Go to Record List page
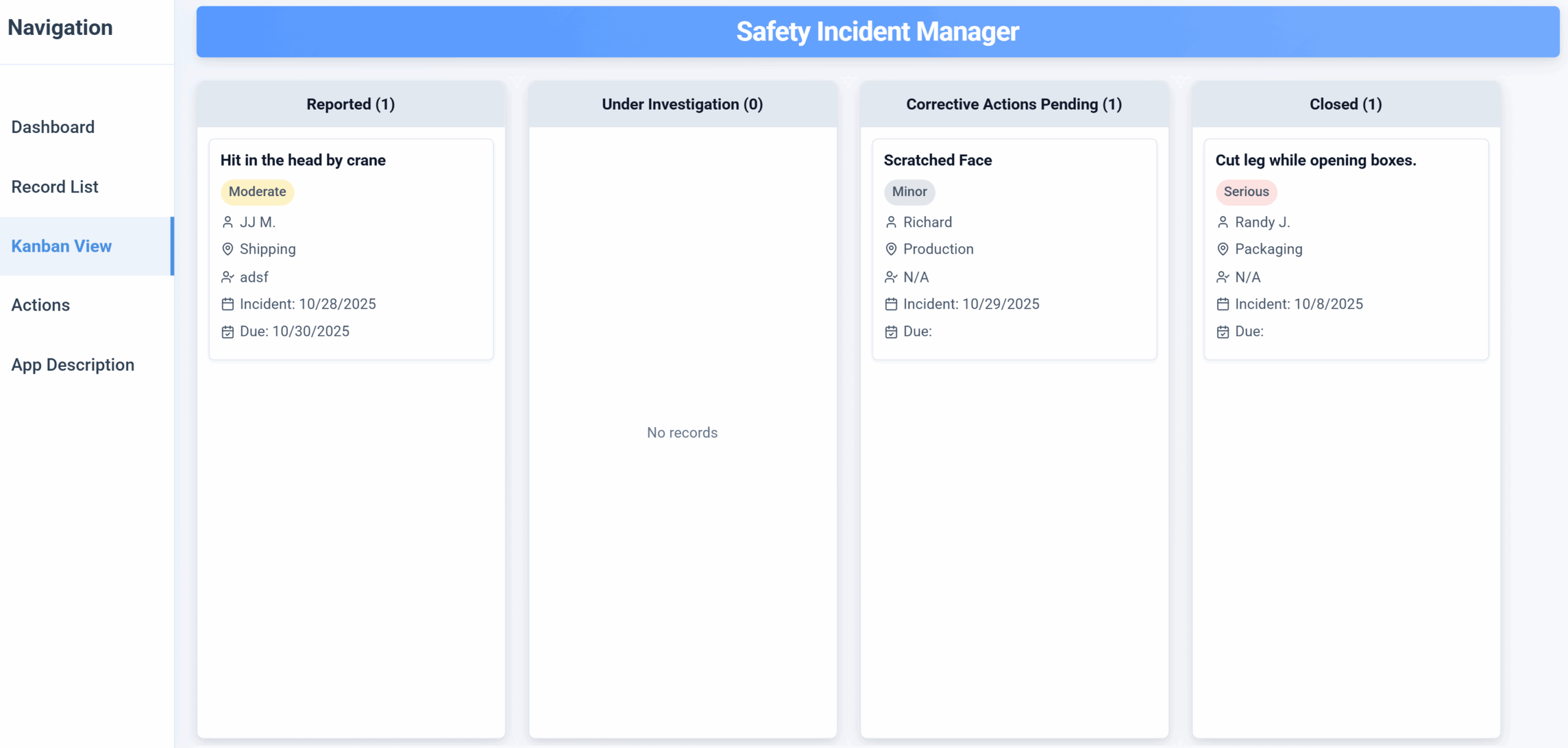The width and height of the screenshot is (1568, 748). [x=87, y=187]
